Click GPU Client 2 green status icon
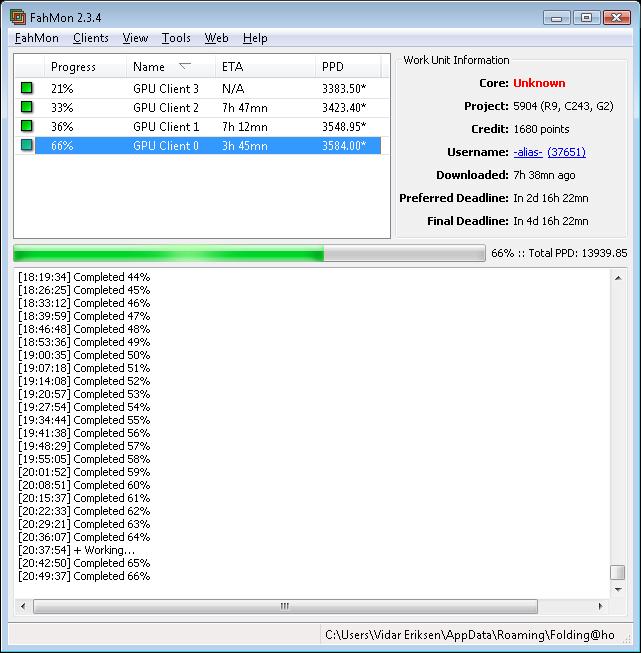 coord(27,107)
